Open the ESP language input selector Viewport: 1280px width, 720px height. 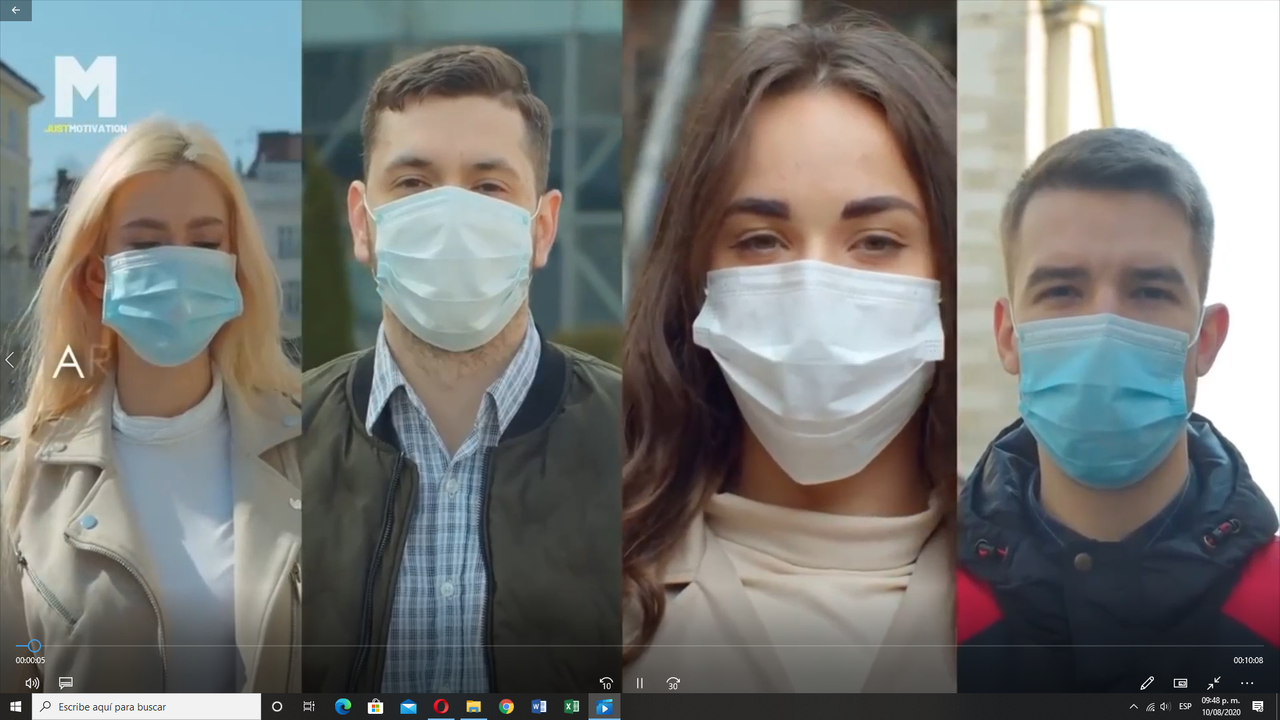(1183, 707)
